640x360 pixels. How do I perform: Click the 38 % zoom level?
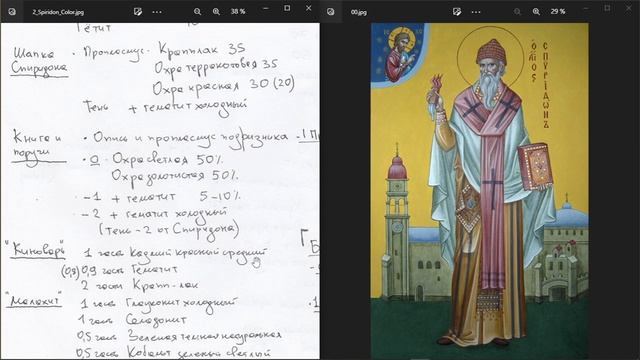point(238,12)
